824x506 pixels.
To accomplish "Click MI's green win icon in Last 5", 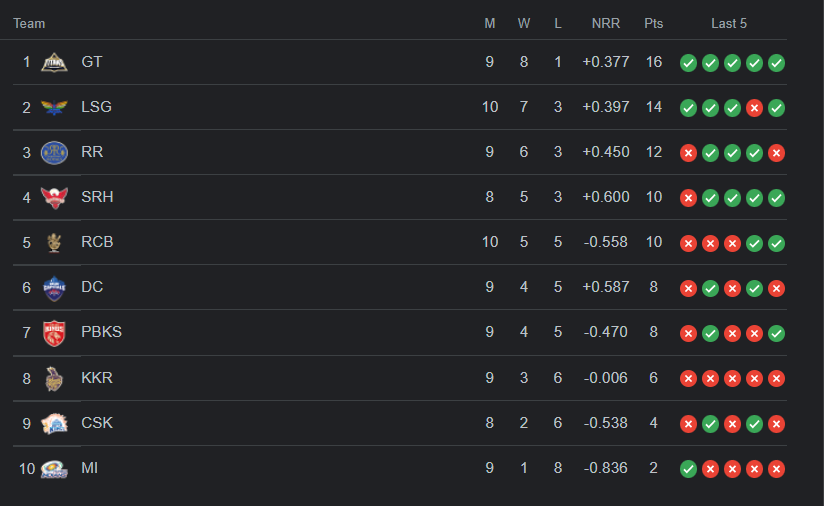I will [688, 469].
